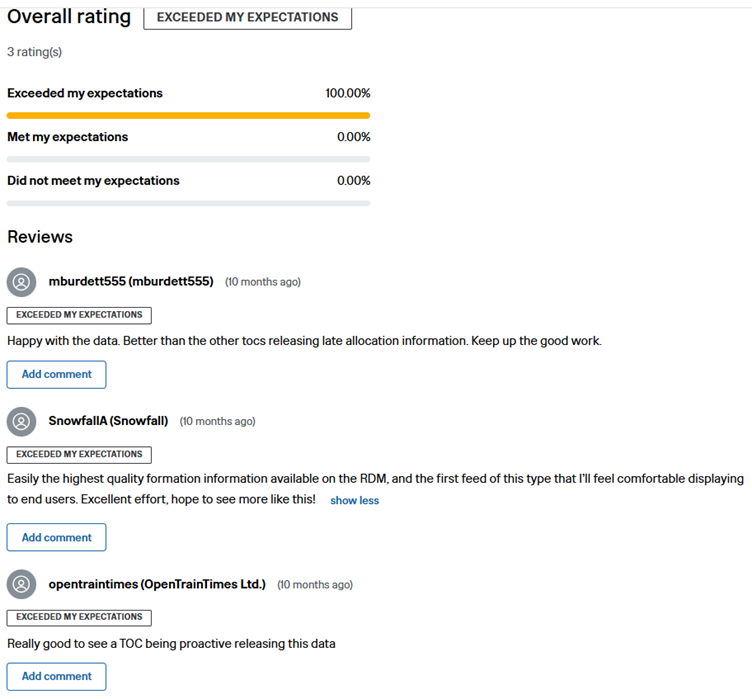Click SnowfallA's user avatar icon
752x699 pixels.
pos(21,422)
